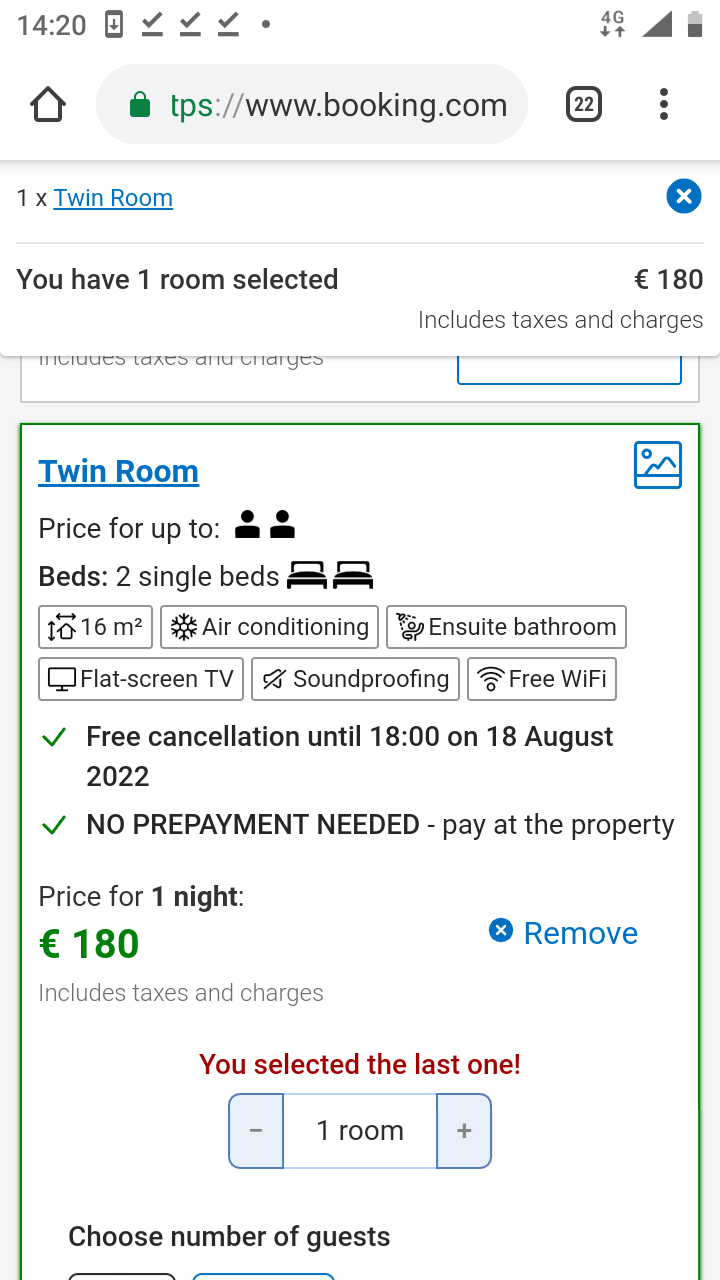
Task: Tap the browser home icon
Action: pyautogui.click(x=47, y=105)
